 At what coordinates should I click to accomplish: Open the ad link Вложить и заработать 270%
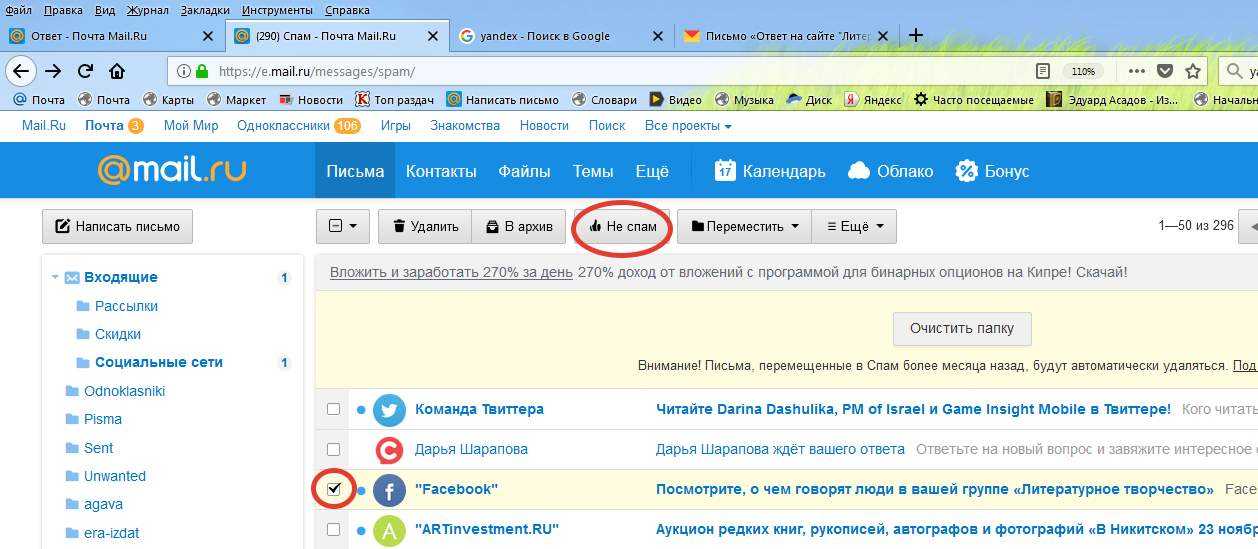(x=451, y=272)
